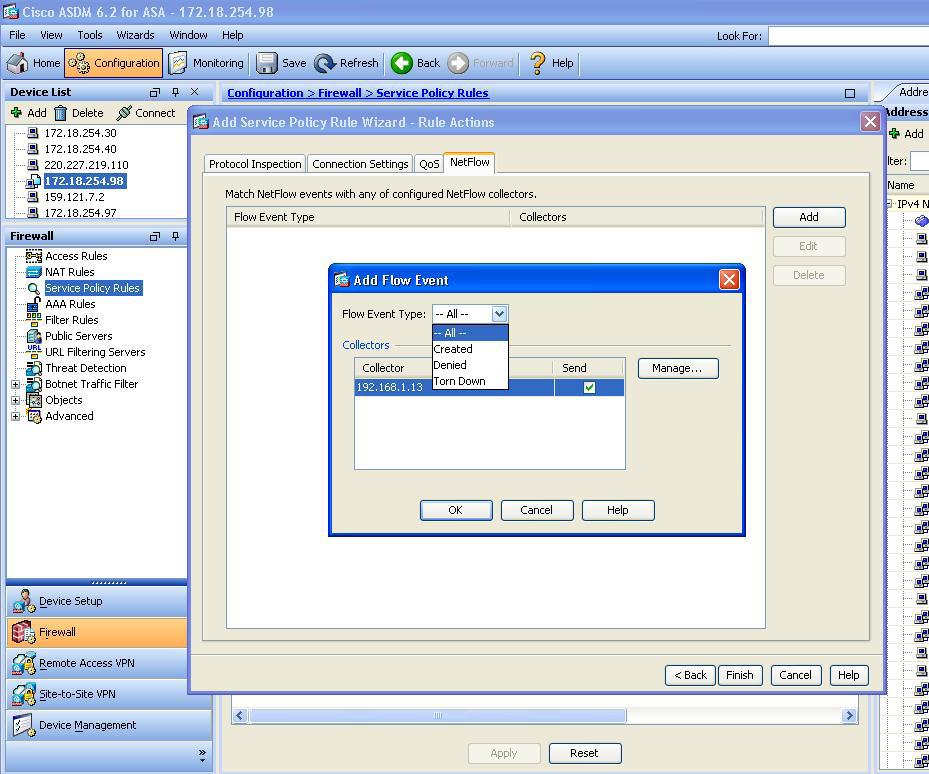Open Remote Access VPN section
The height and width of the screenshot is (774, 929).
(x=97, y=663)
